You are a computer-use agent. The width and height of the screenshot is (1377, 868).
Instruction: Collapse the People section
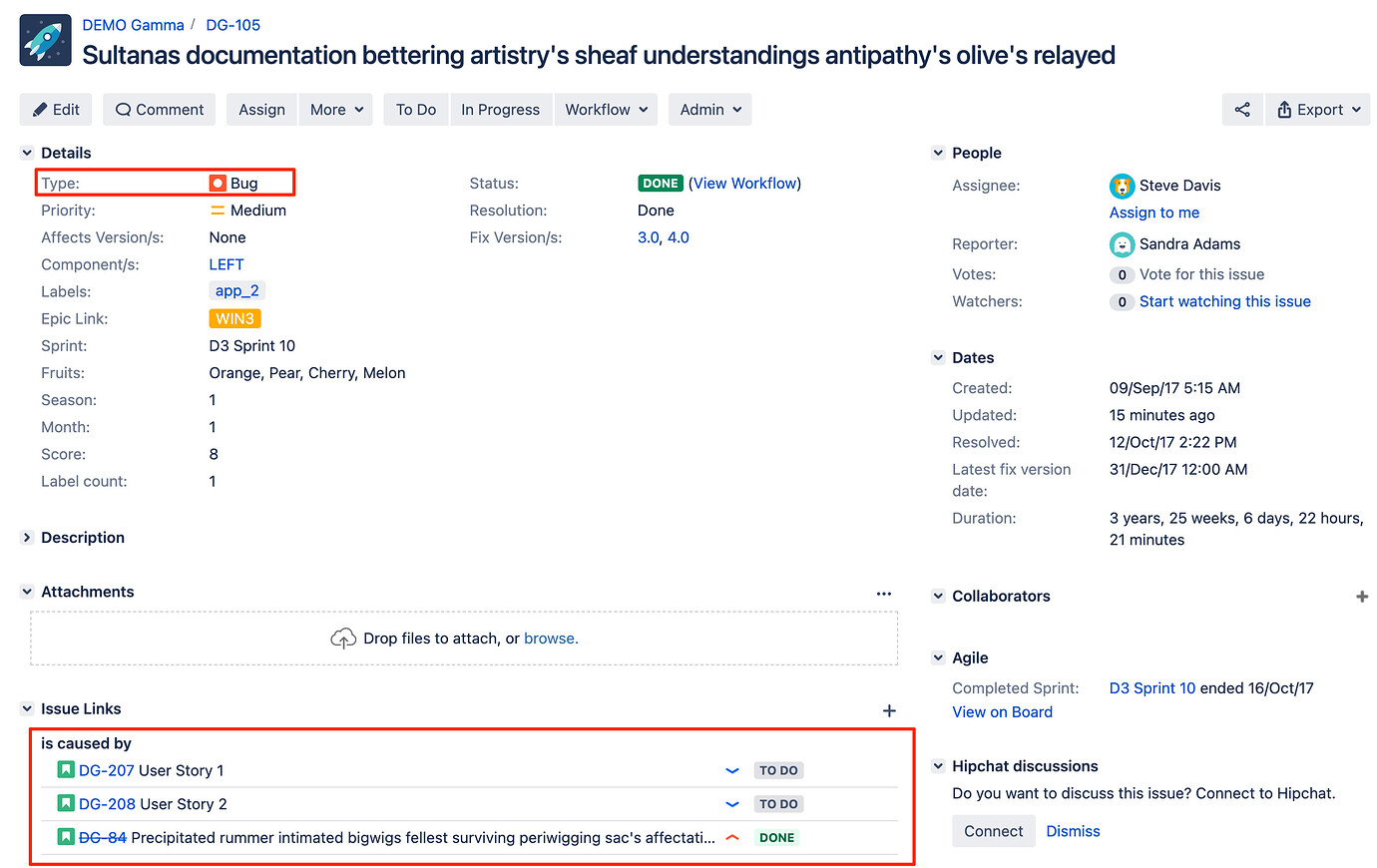coord(938,153)
